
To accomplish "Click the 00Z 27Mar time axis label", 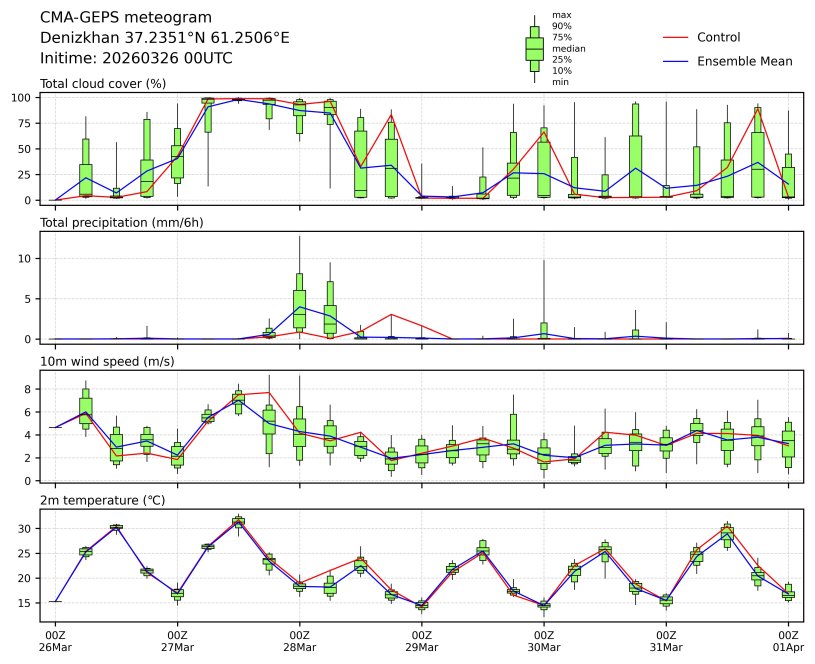I will tap(177, 641).
